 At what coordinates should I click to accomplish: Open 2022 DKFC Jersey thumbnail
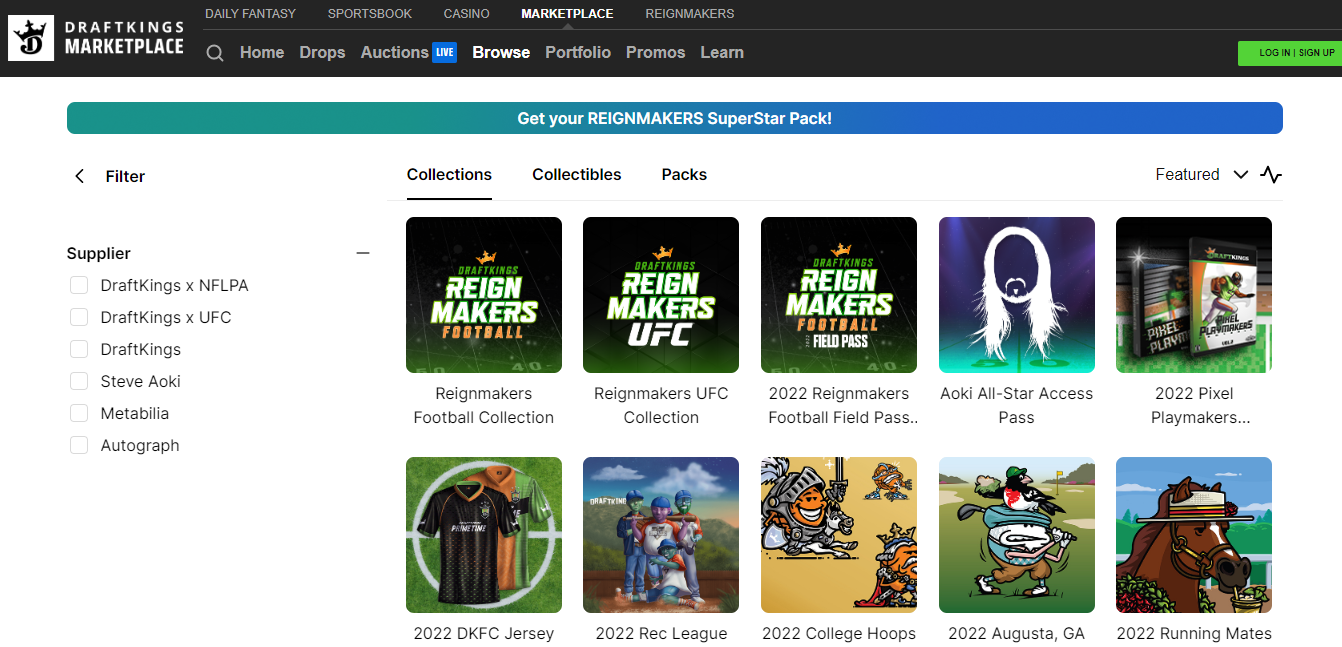(x=484, y=535)
